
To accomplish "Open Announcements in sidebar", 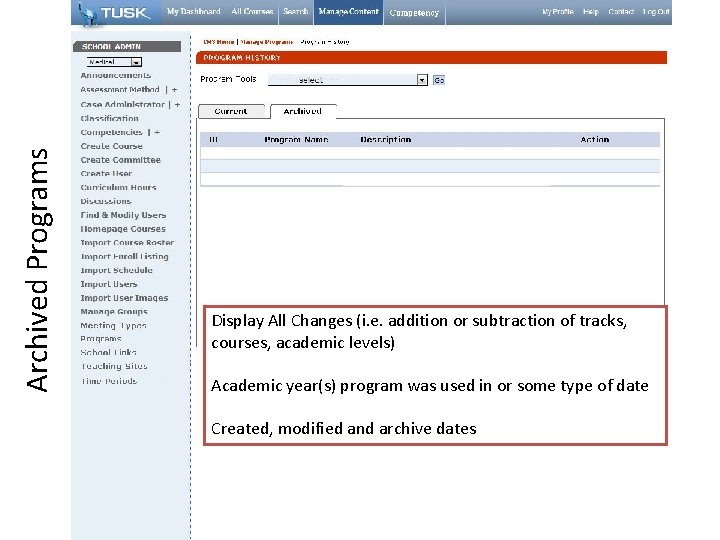I will (x=115, y=75).
